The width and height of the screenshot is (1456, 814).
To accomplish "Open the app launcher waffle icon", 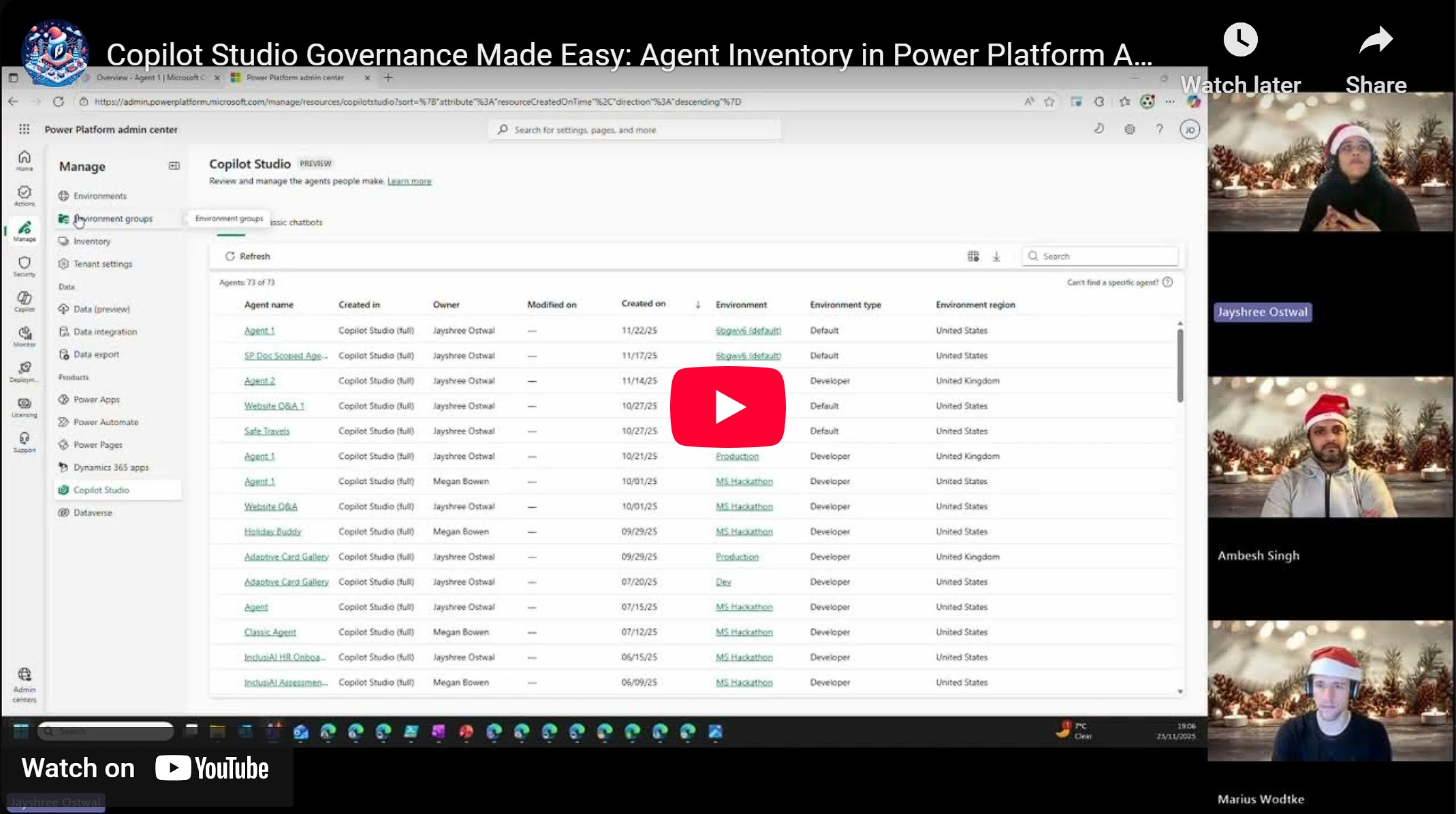I will [x=25, y=129].
